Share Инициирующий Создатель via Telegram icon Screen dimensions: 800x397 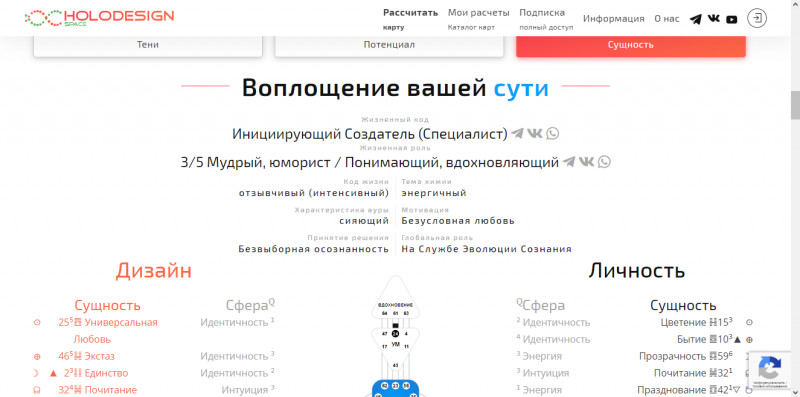[517, 134]
